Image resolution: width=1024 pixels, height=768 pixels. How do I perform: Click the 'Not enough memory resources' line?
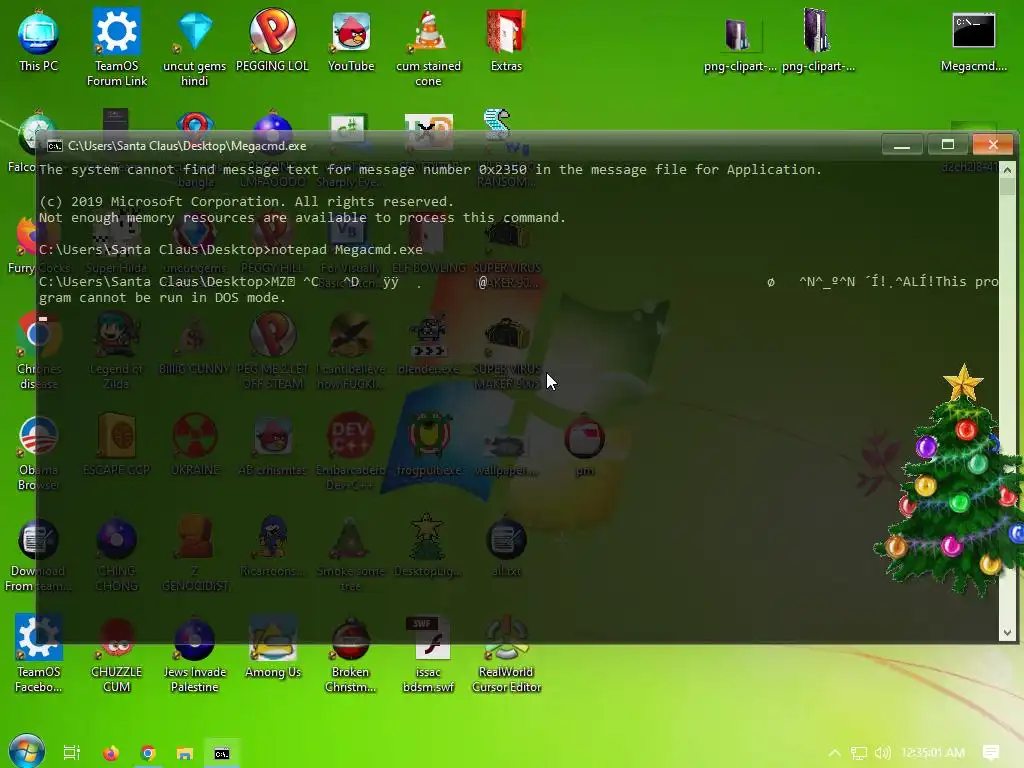[x=302, y=217]
